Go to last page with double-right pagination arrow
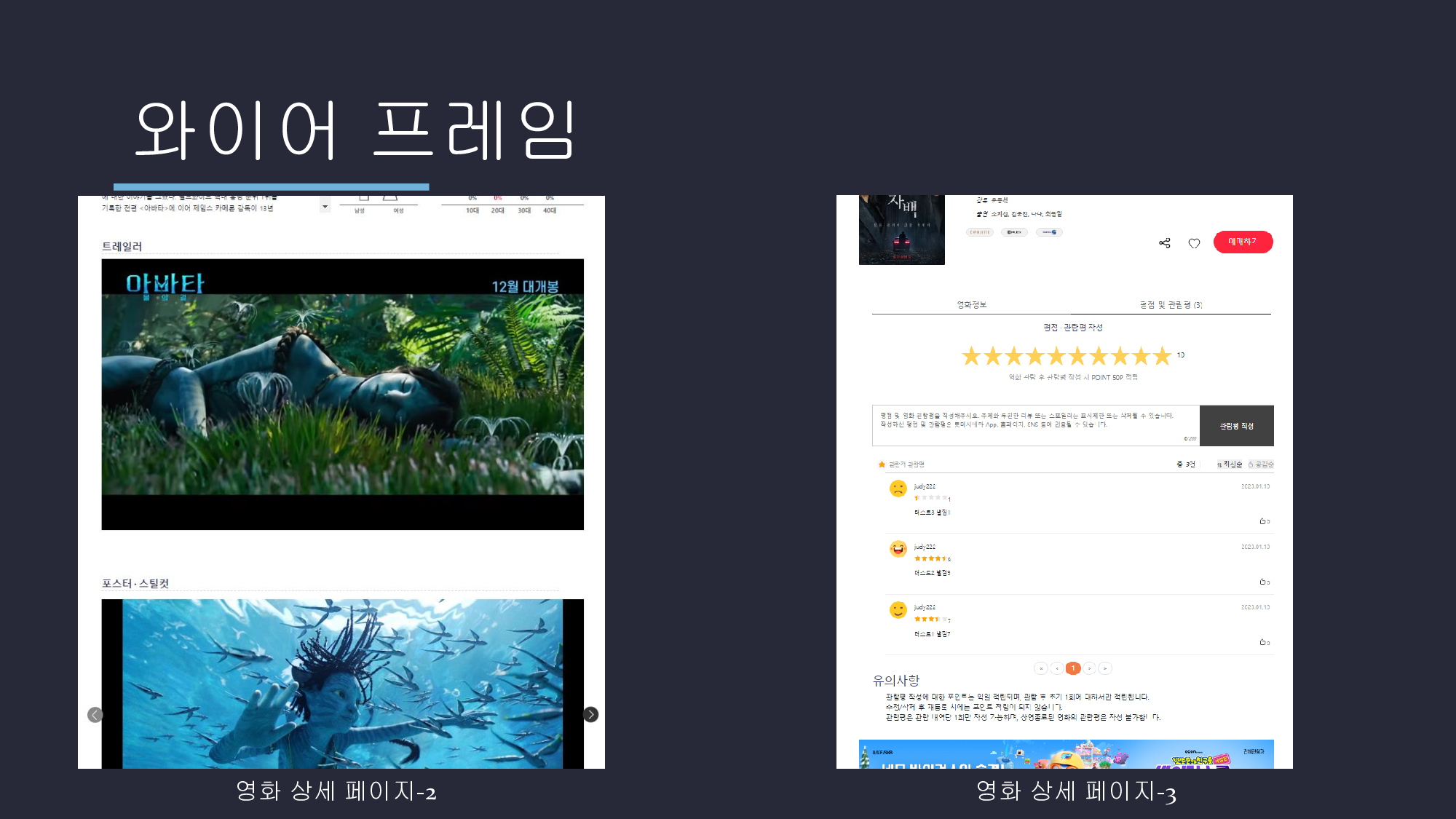The width and height of the screenshot is (1456, 819). (1105, 668)
